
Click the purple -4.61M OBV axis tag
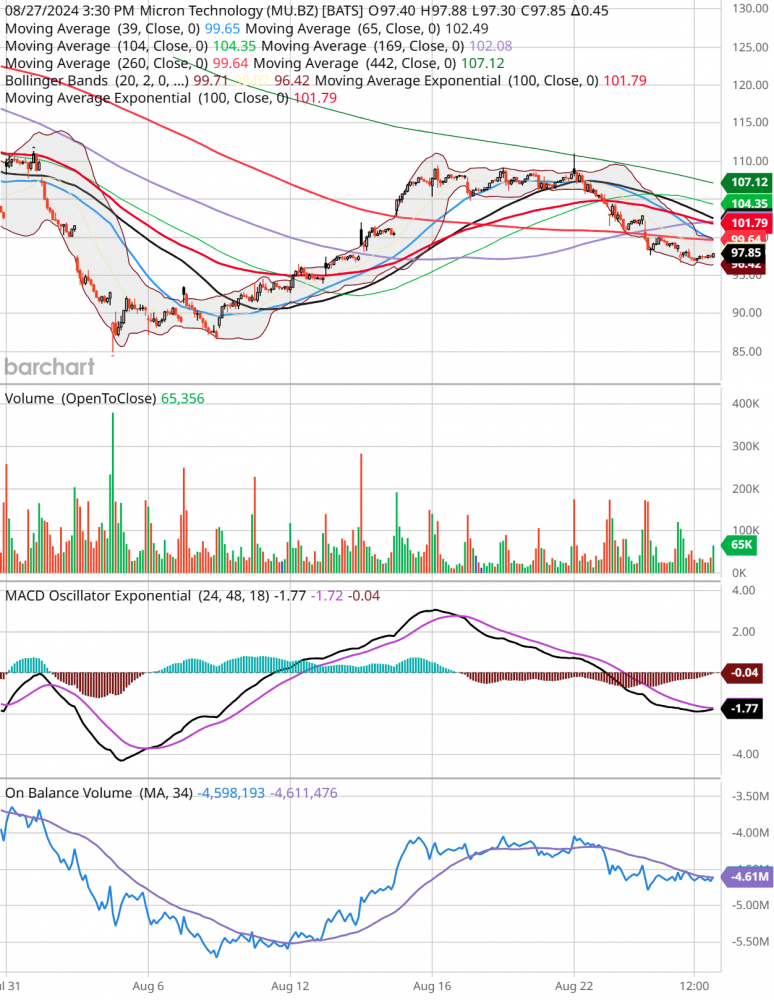pyautogui.click(x=747, y=877)
